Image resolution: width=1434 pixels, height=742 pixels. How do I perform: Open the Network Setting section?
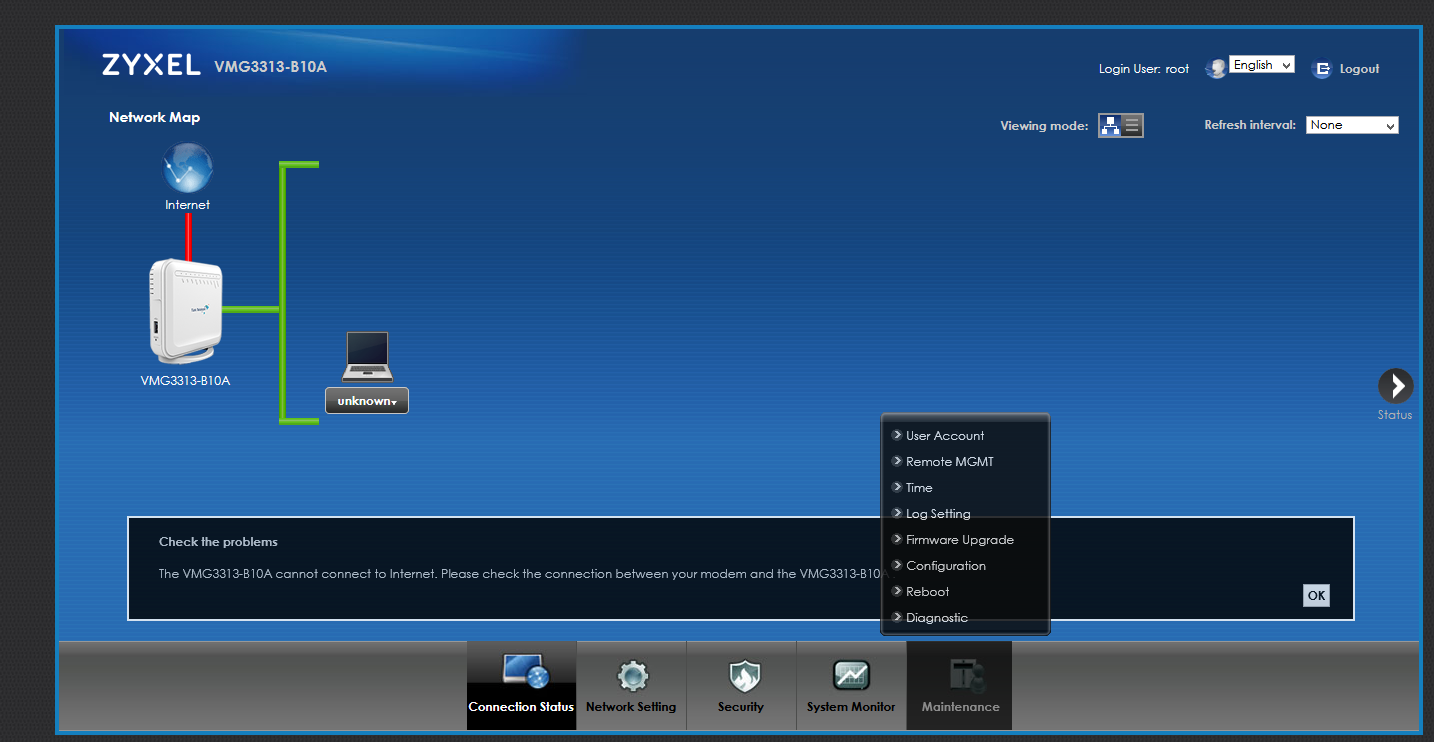tap(631, 686)
